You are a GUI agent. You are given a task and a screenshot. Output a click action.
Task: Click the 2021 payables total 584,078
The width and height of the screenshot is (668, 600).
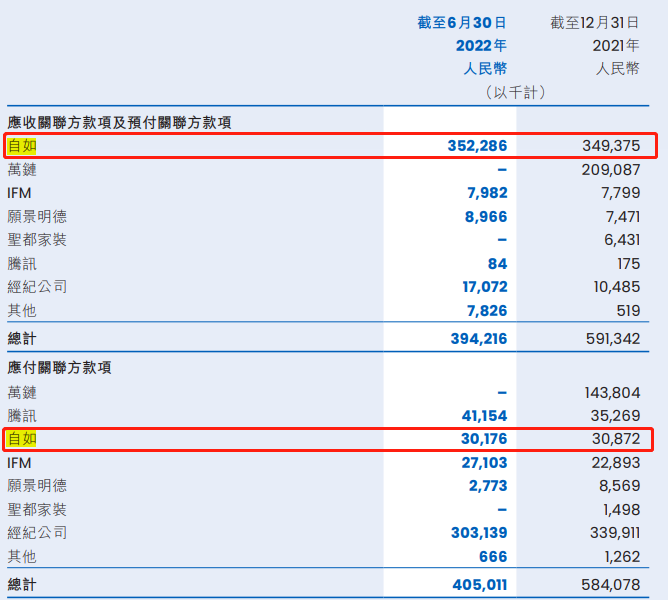610,582
